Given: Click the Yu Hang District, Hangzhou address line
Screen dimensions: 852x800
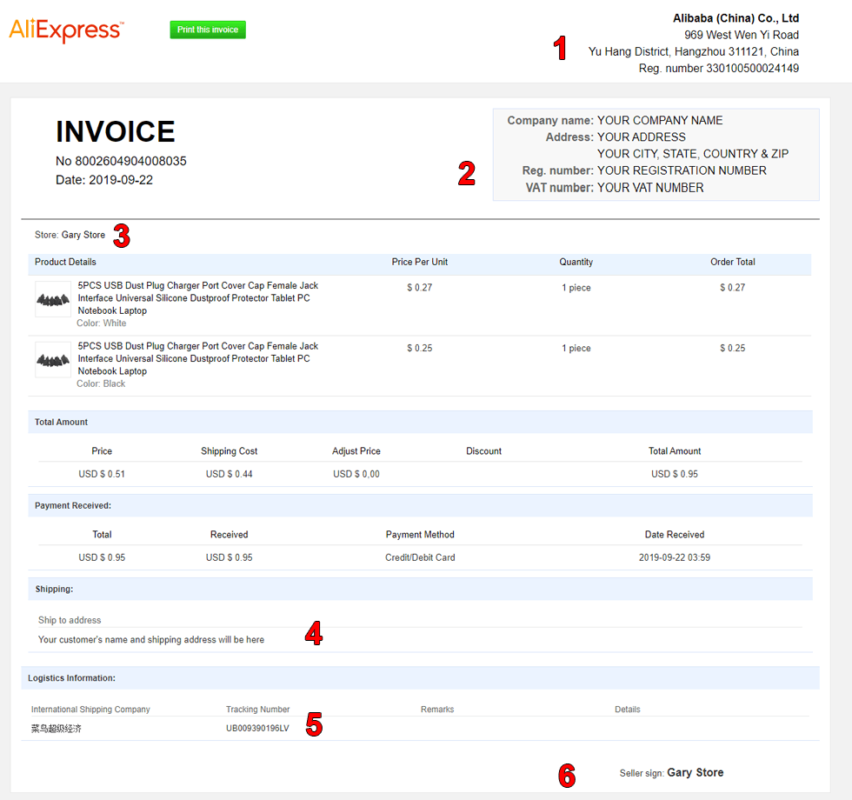Looking at the screenshot, I should [693, 52].
